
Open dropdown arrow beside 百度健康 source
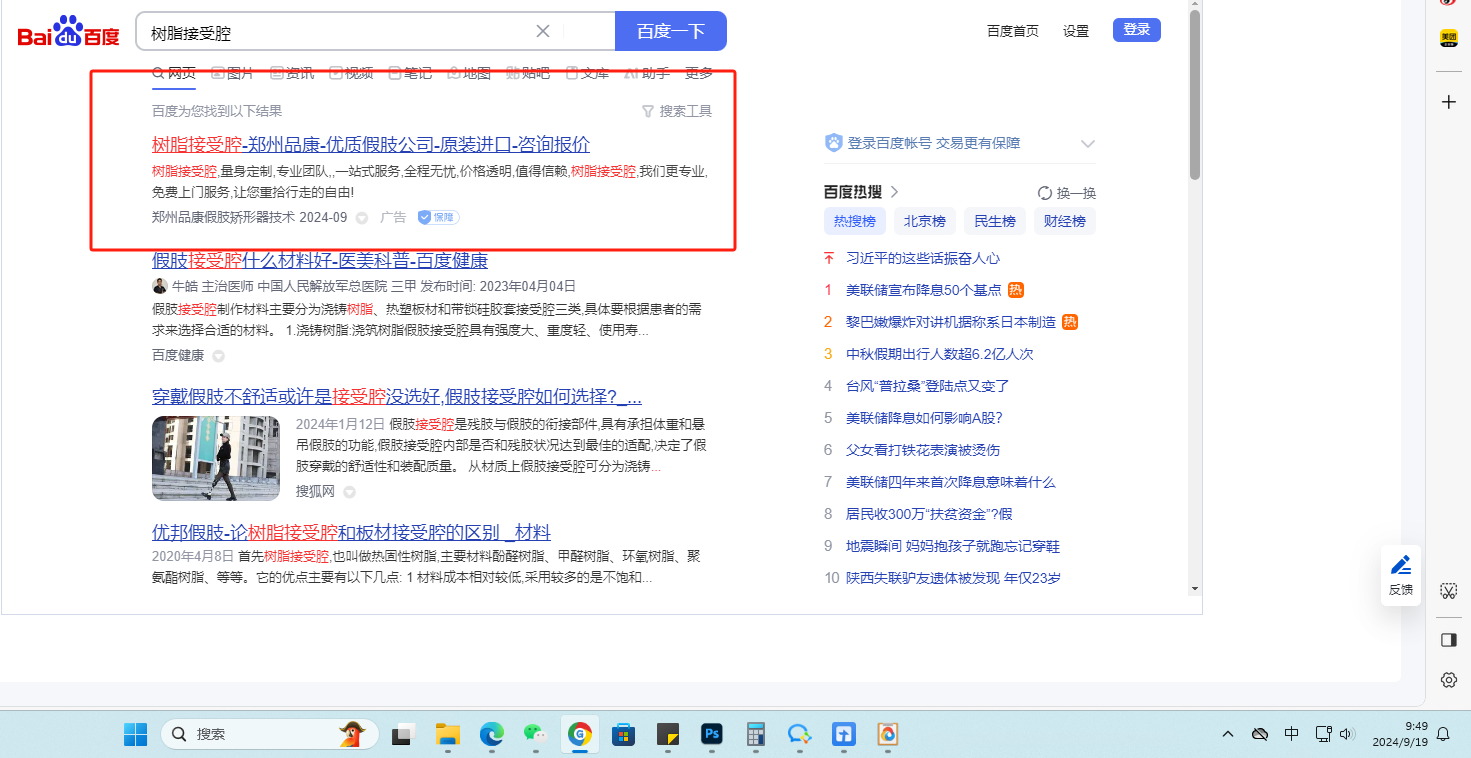pyautogui.click(x=218, y=356)
